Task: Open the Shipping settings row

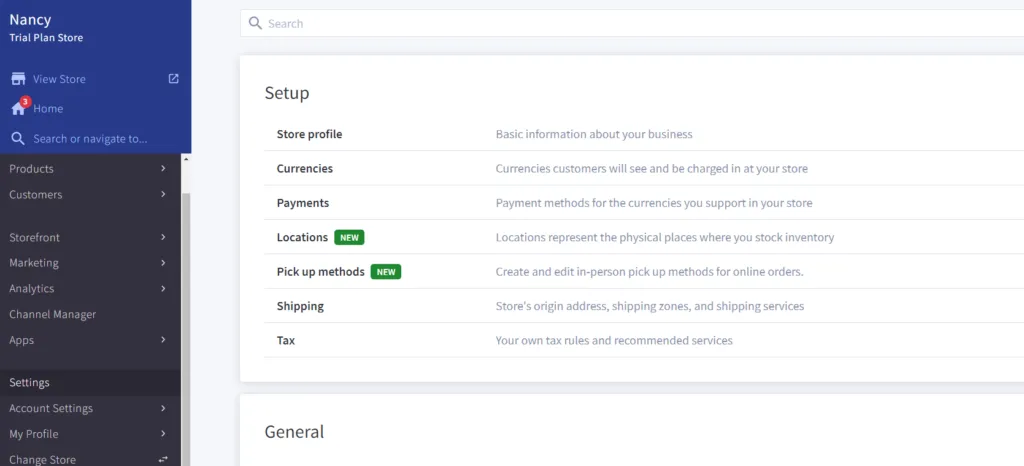Action: [644, 306]
